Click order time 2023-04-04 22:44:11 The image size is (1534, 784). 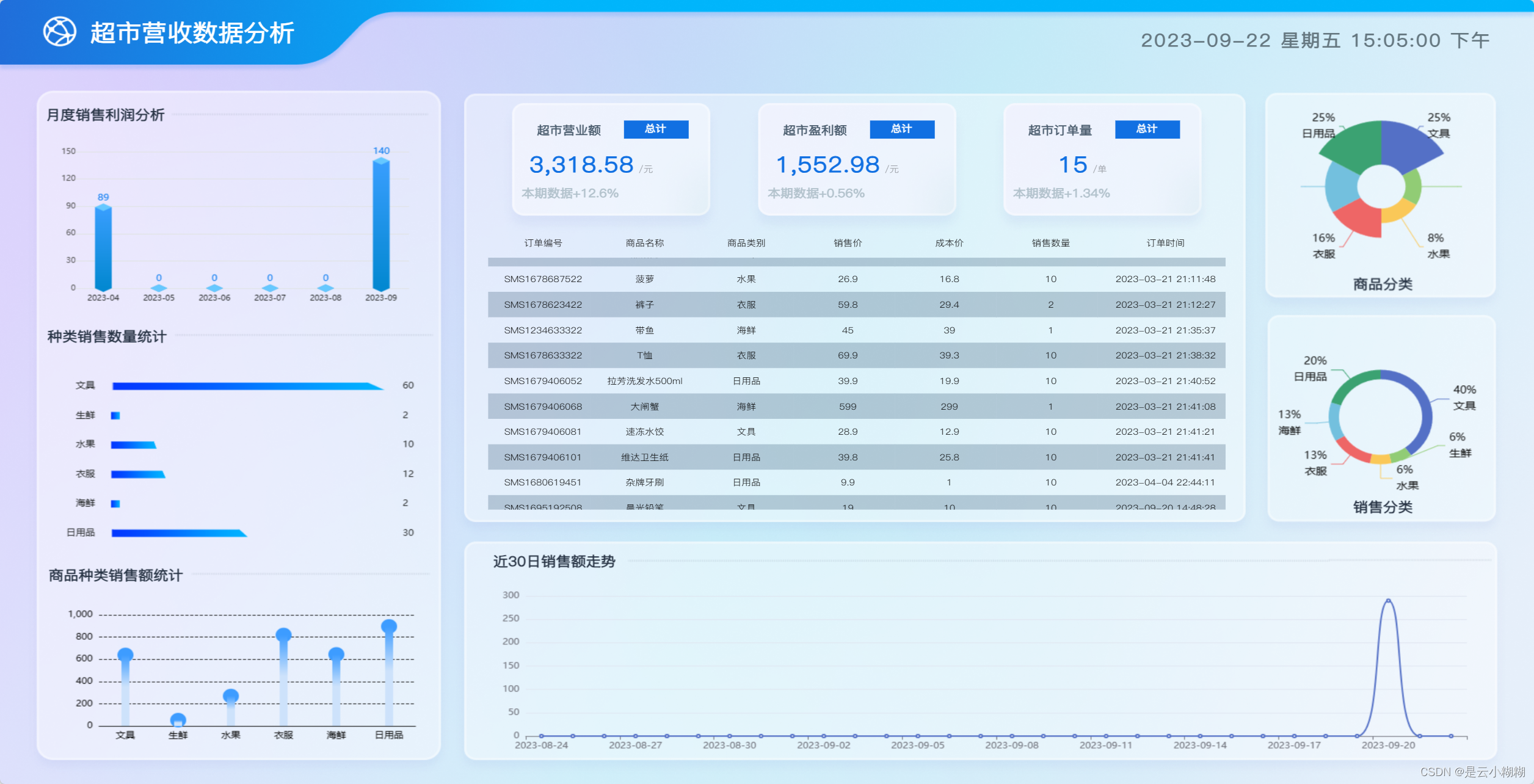pos(1165,482)
